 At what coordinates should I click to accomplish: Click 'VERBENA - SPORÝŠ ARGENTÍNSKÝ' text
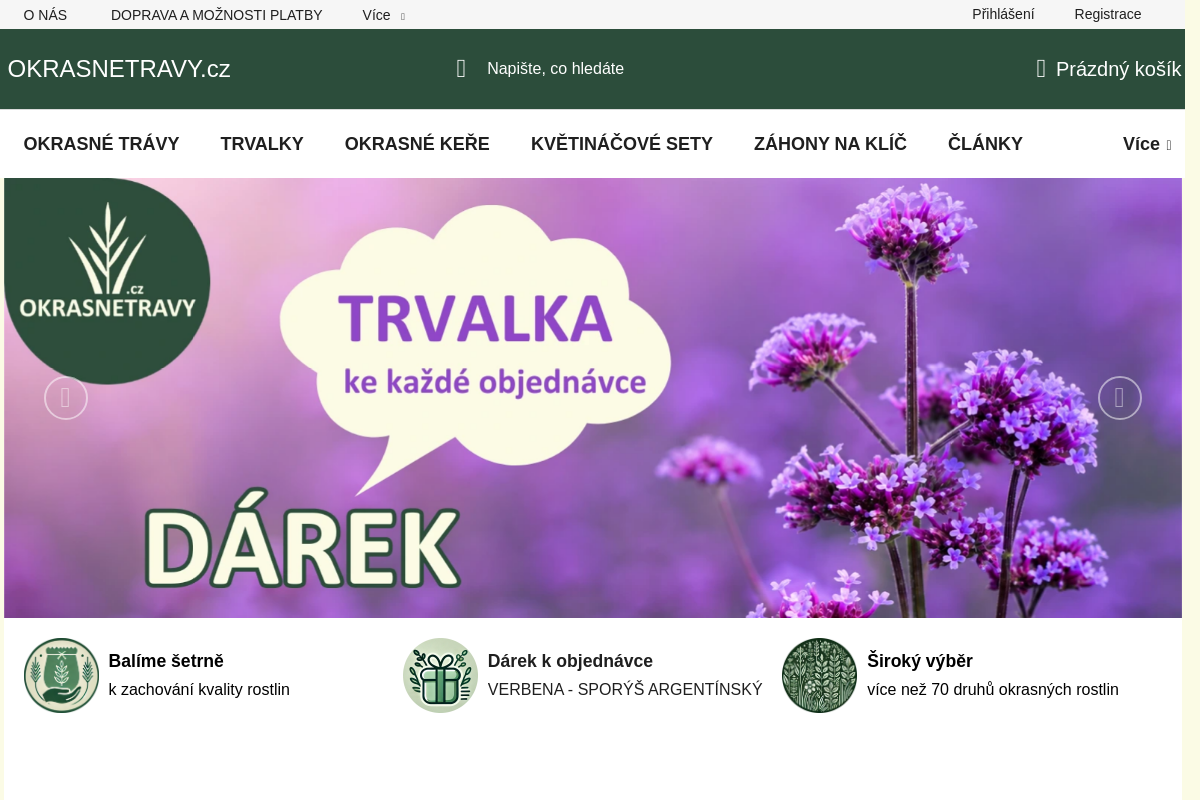[625, 690]
